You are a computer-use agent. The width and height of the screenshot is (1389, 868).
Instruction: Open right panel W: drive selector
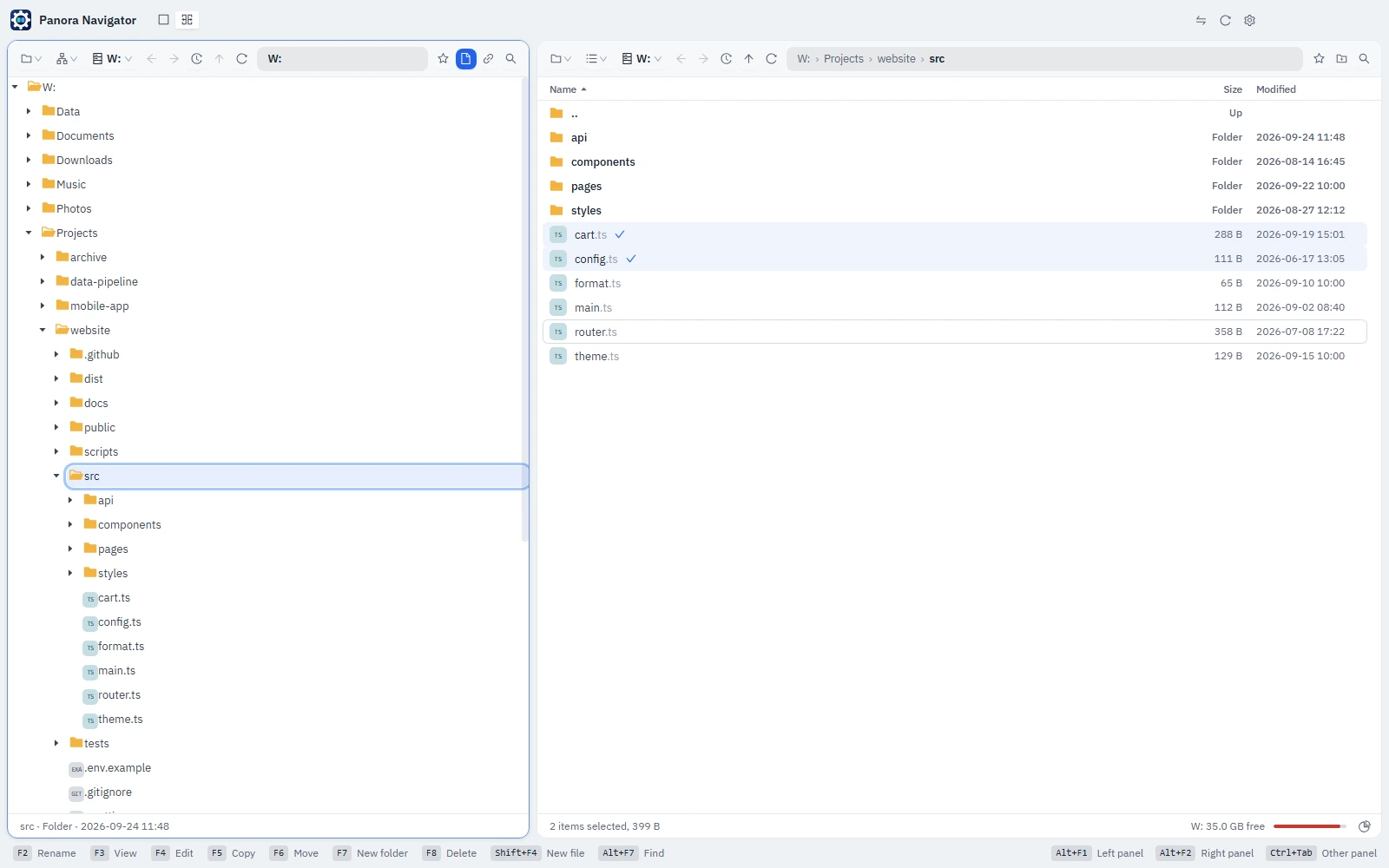click(x=642, y=59)
